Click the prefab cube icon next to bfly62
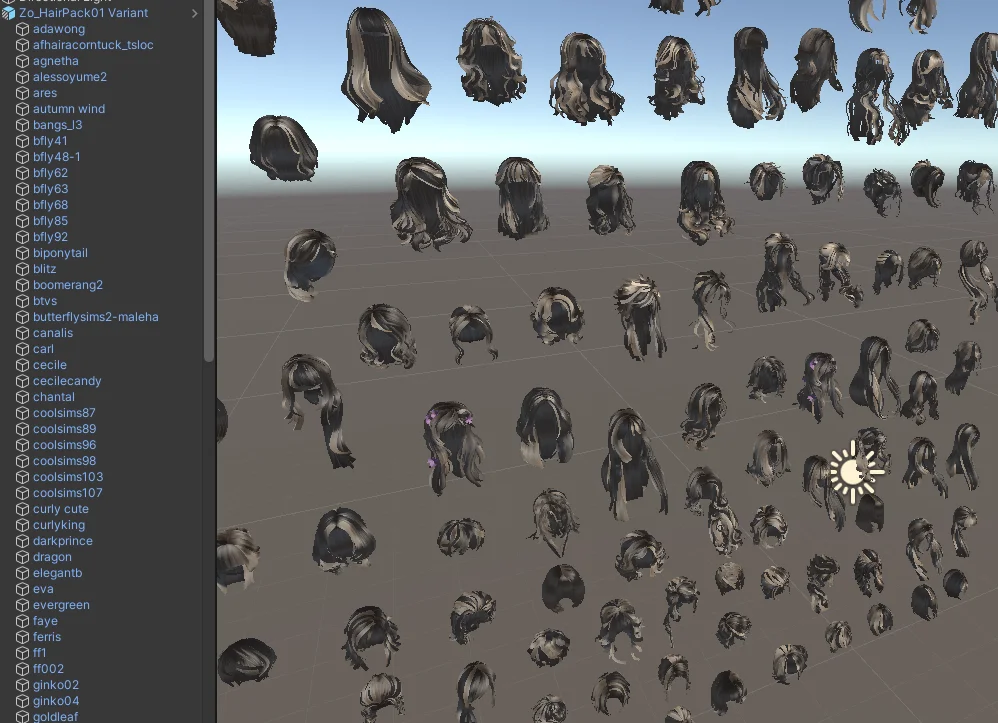The height and width of the screenshot is (723, 998). click(23, 173)
